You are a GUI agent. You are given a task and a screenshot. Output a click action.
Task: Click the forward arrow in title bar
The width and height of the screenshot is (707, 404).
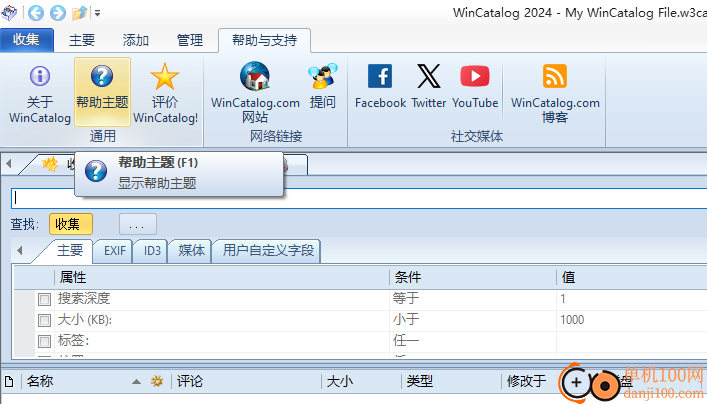coord(58,13)
